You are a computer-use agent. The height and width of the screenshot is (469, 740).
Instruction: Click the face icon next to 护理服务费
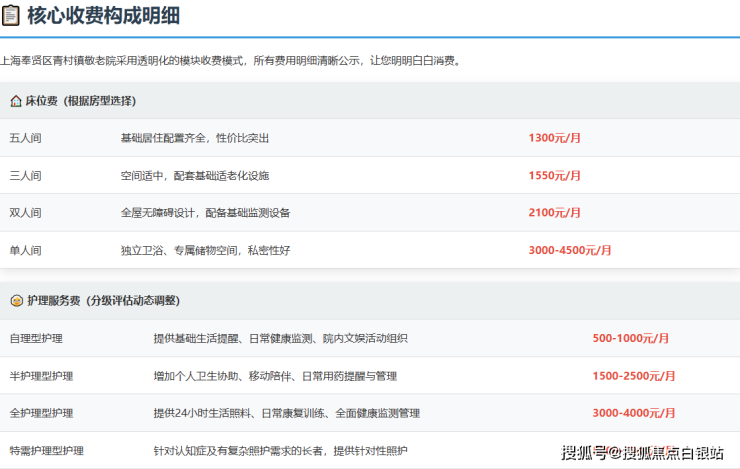pos(15,300)
